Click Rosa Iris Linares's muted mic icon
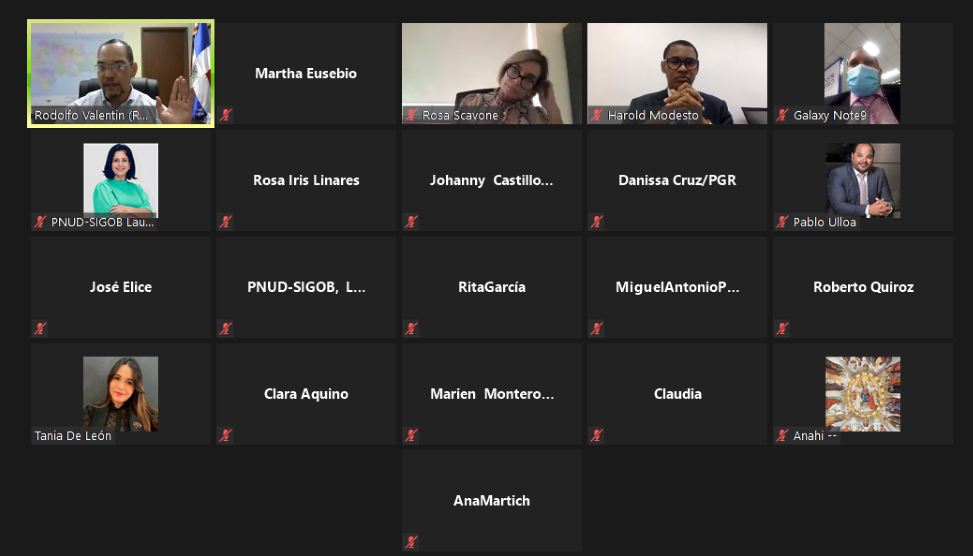973x556 pixels. pos(226,222)
